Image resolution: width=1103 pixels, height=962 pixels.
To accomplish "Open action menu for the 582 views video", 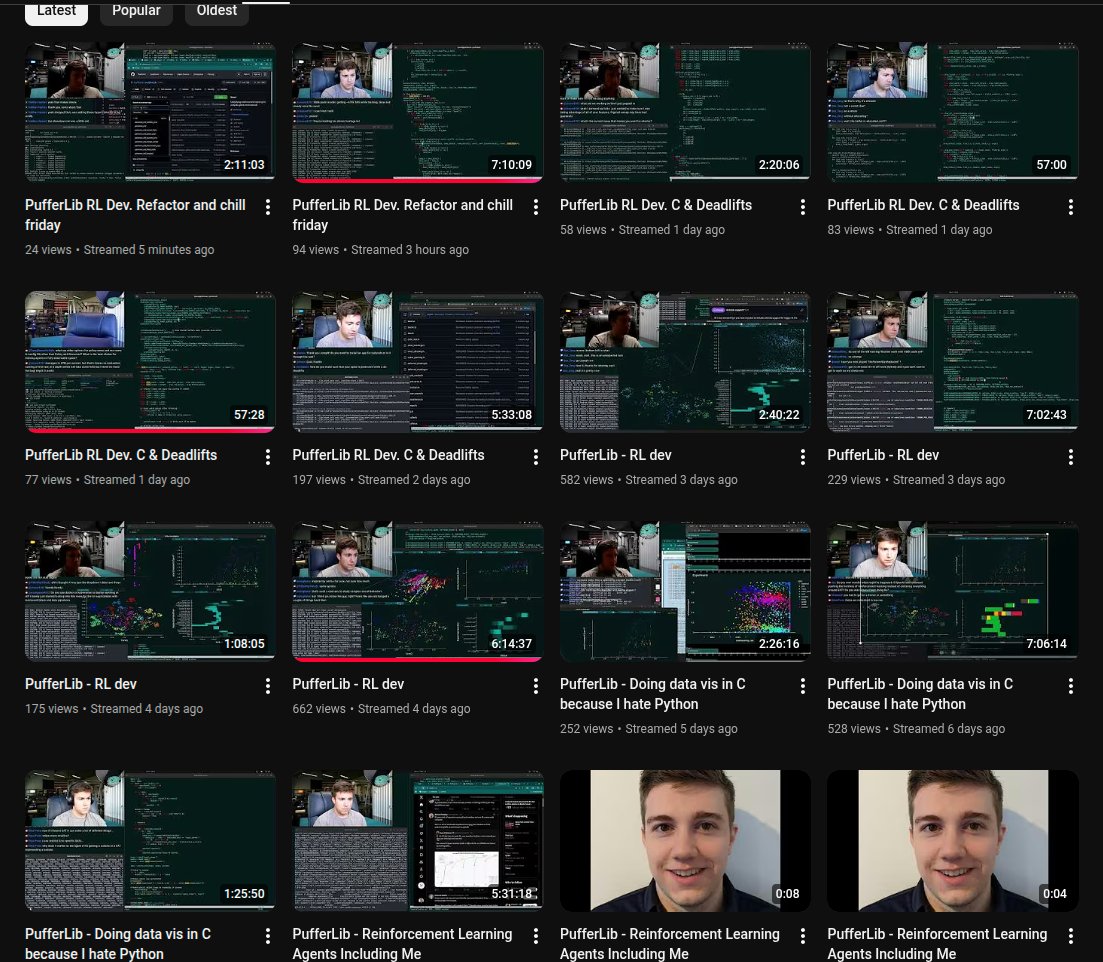I will [x=803, y=457].
